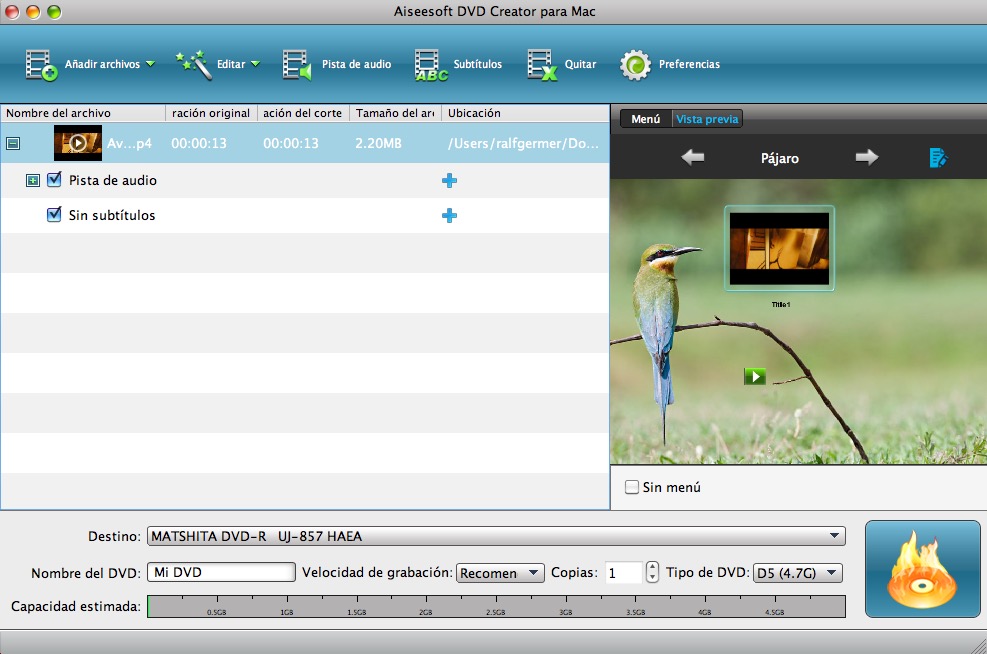Open the Añadir archivos dropdown arrow
This screenshot has height=654, width=987.
click(x=150, y=64)
